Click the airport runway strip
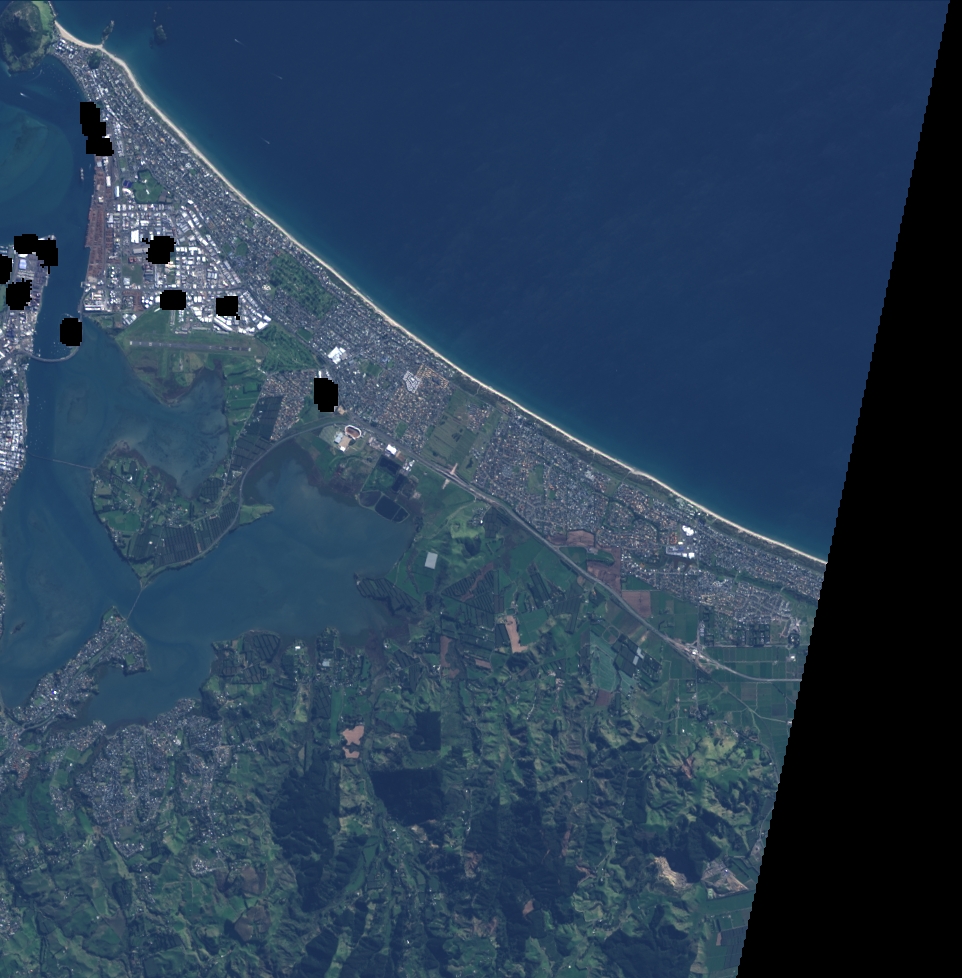The image size is (962, 978). tap(190, 343)
